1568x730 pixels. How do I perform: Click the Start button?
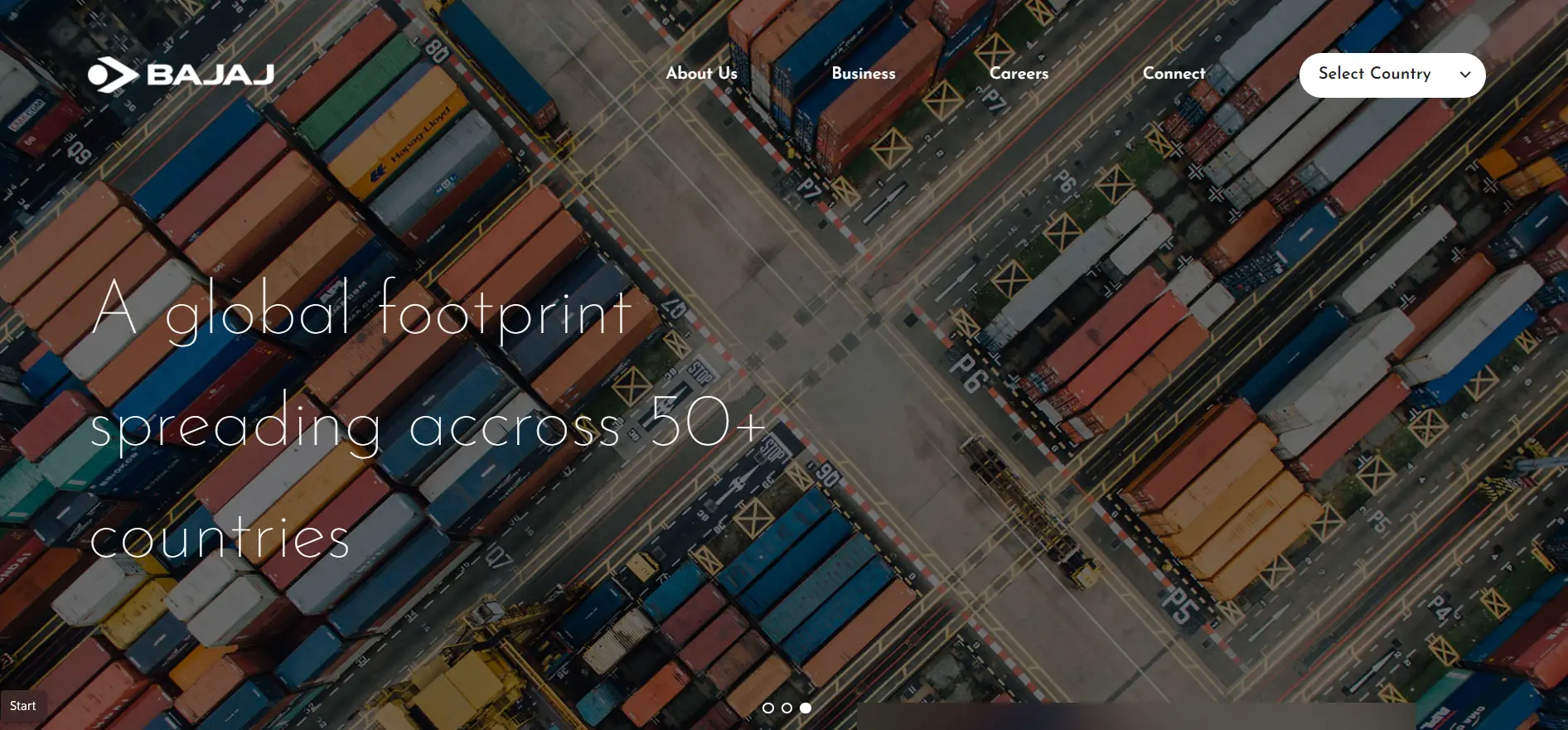pos(23,706)
